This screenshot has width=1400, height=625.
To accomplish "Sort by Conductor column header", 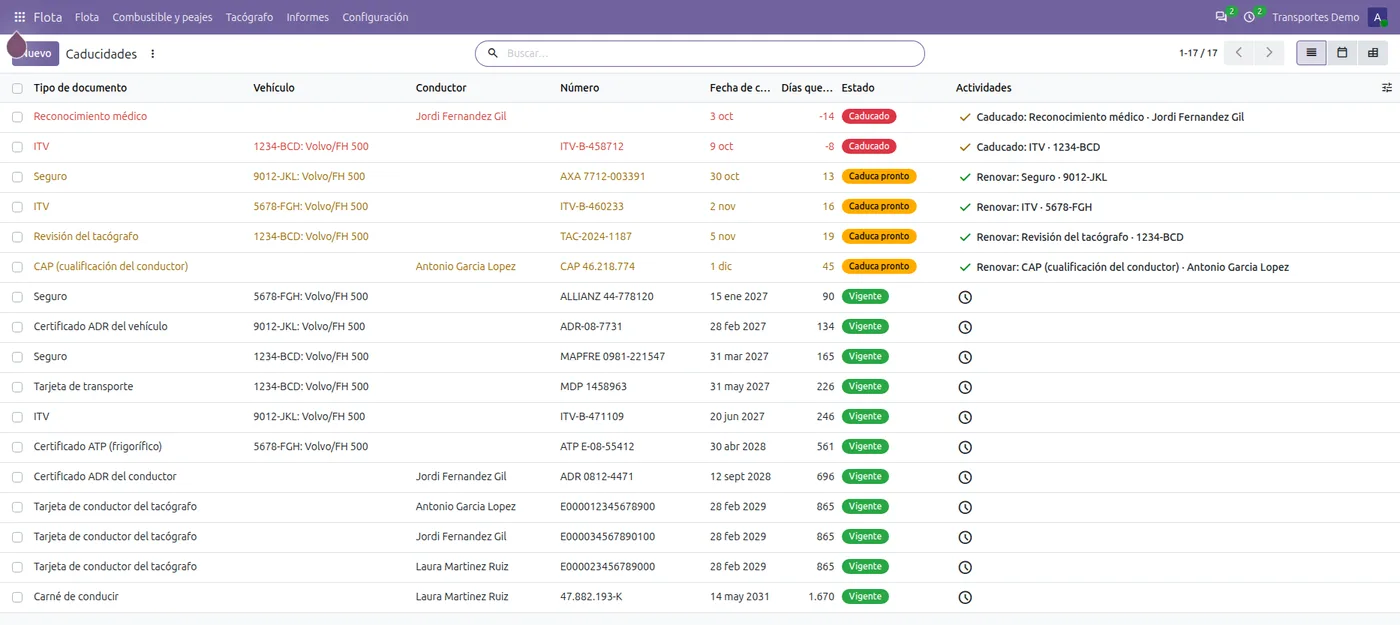I will (441, 88).
